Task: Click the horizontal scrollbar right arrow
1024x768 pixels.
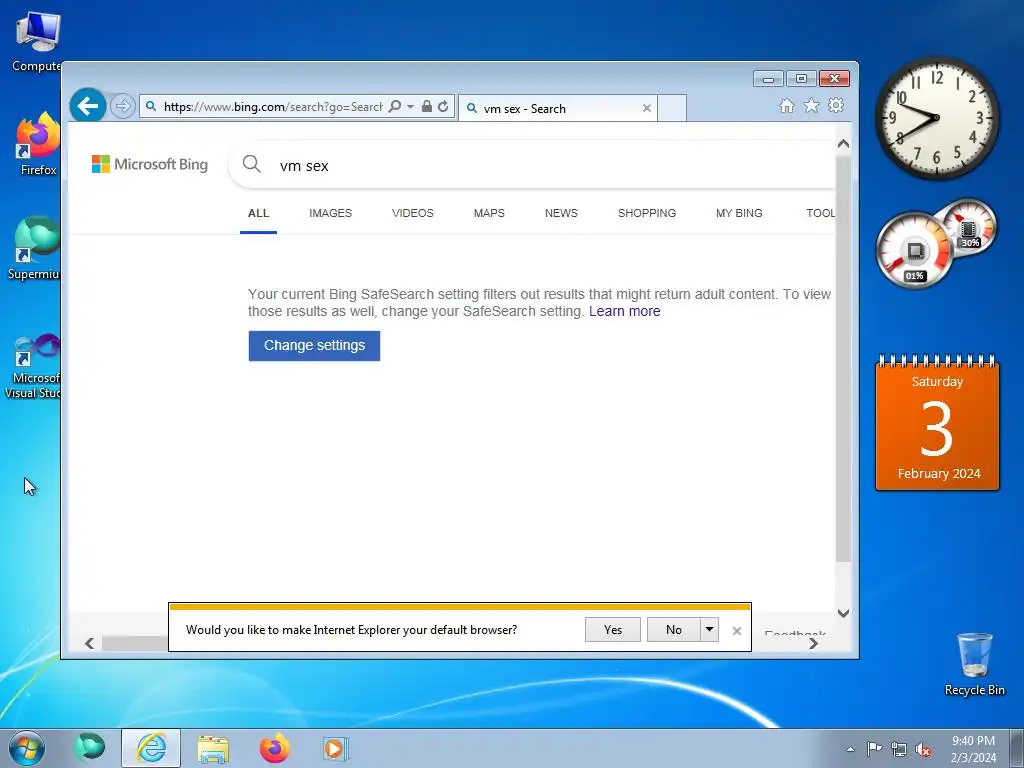Action: click(x=813, y=643)
